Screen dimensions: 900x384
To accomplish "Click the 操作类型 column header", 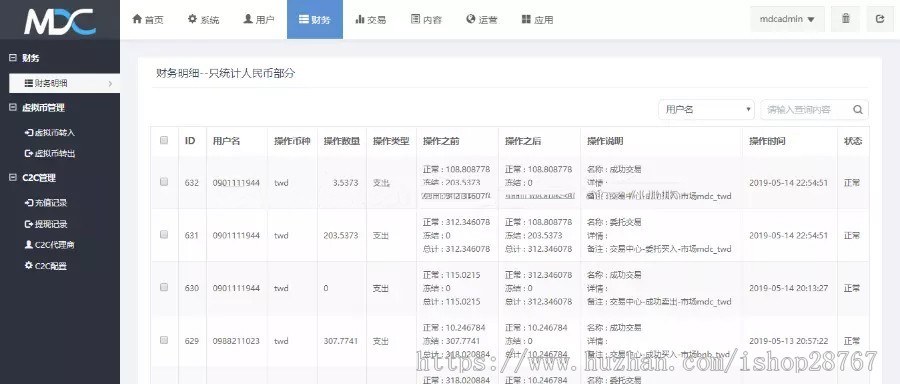I will 391,141.
